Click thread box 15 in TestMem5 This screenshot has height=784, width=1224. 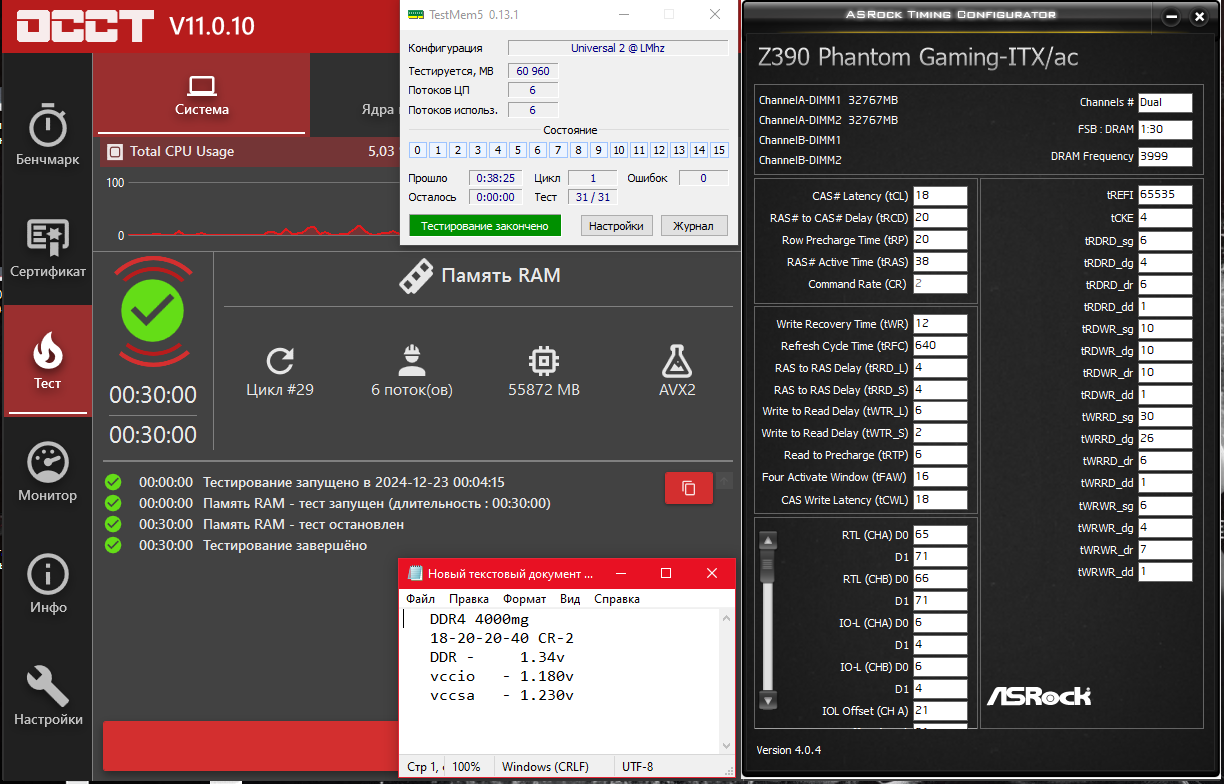[x=719, y=150]
